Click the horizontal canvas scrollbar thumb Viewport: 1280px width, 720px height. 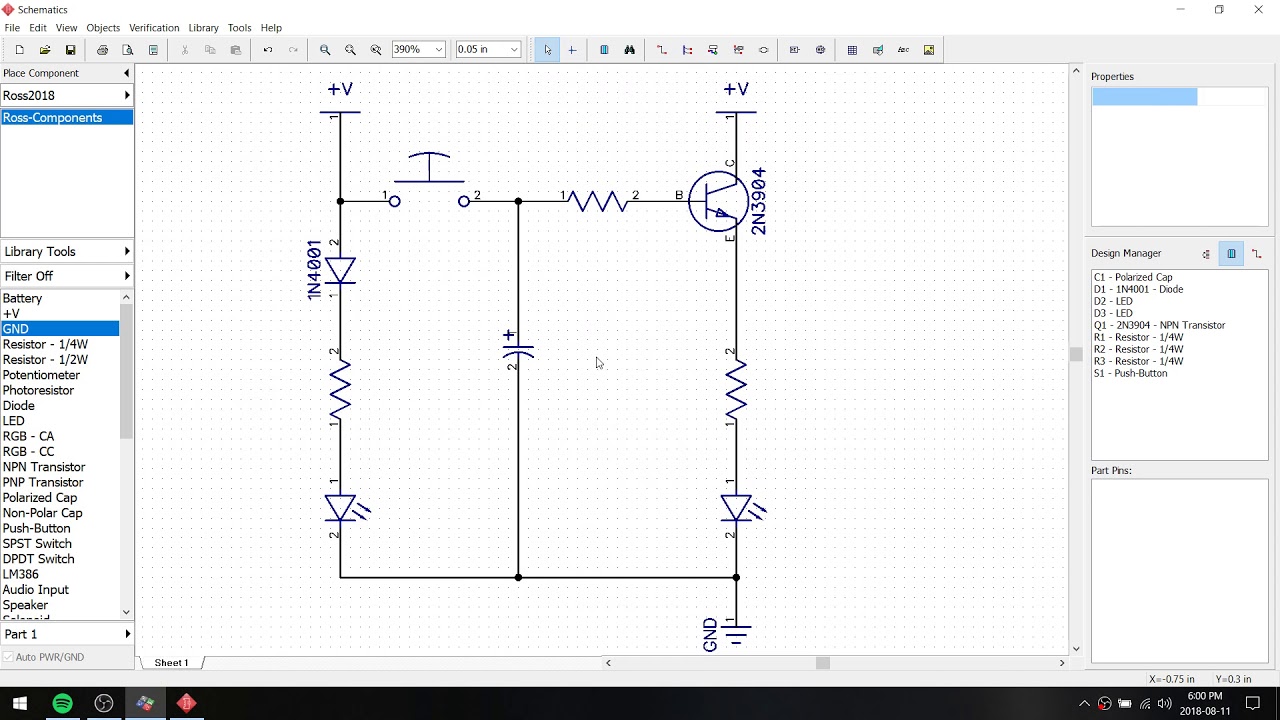pos(823,663)
